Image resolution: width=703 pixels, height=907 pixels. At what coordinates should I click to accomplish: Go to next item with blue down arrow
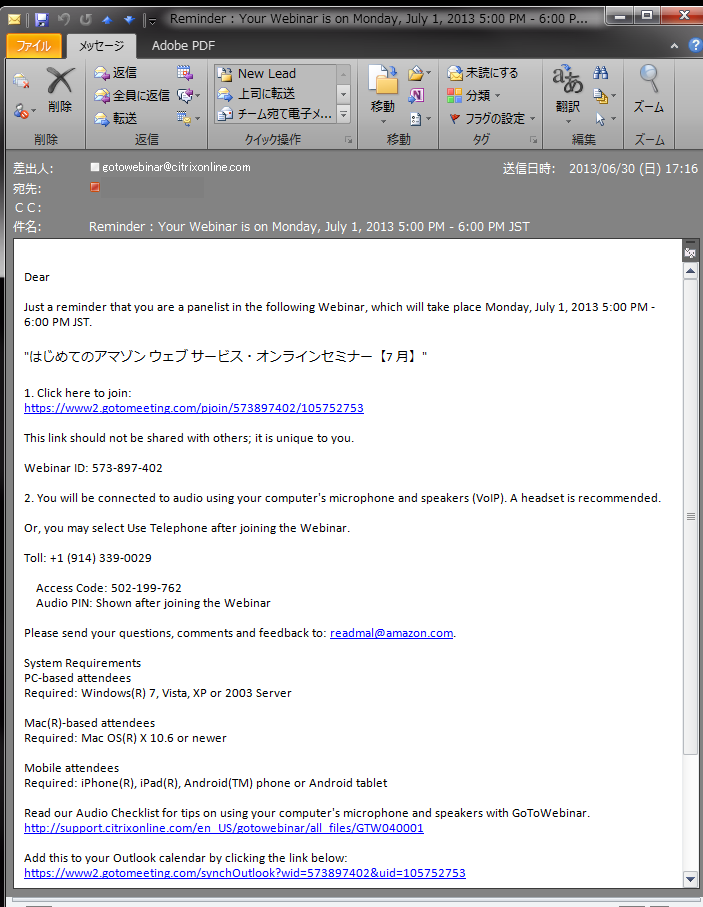coord(128,20)
